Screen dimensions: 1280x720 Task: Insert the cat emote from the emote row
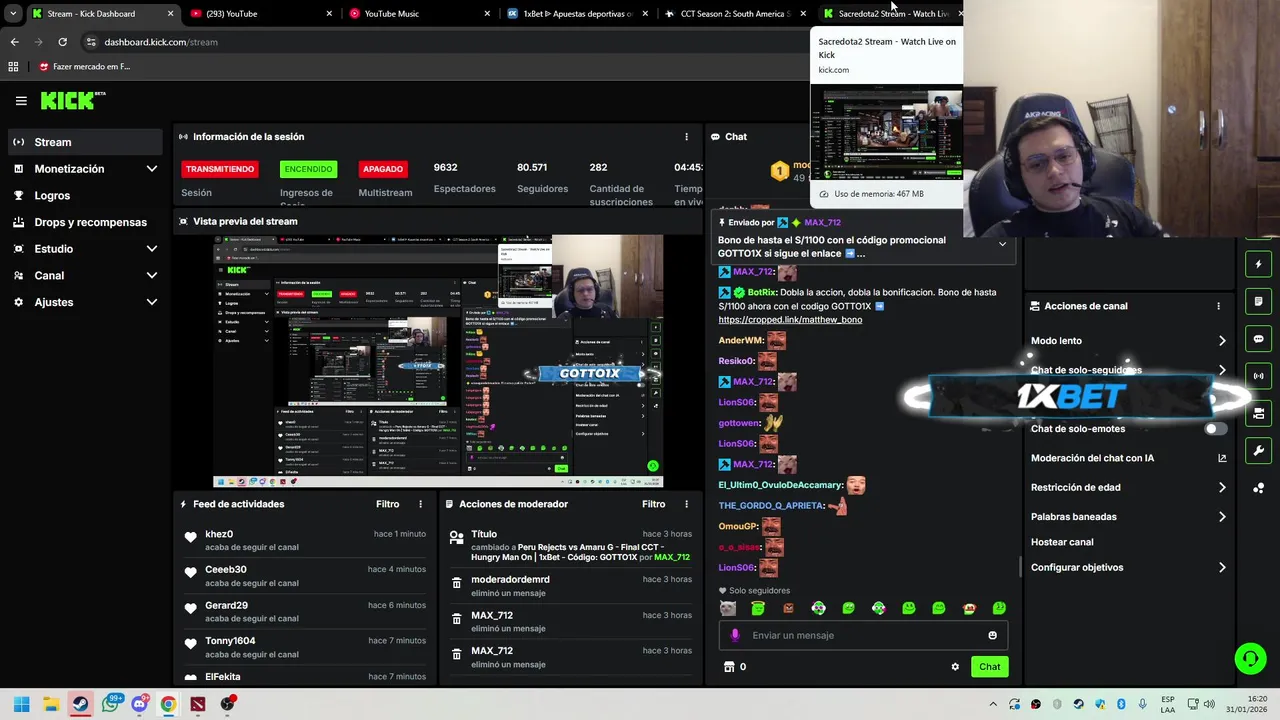(x=727, y=608)
